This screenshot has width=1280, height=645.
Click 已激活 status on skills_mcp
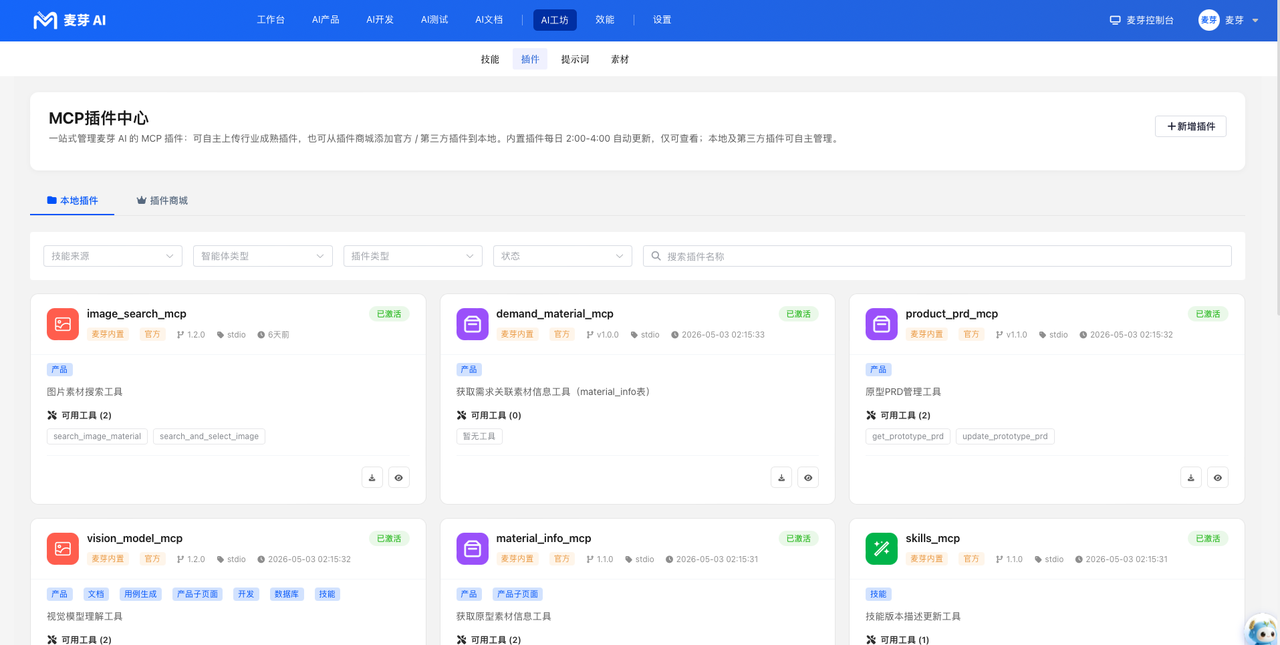[1208, 538]
